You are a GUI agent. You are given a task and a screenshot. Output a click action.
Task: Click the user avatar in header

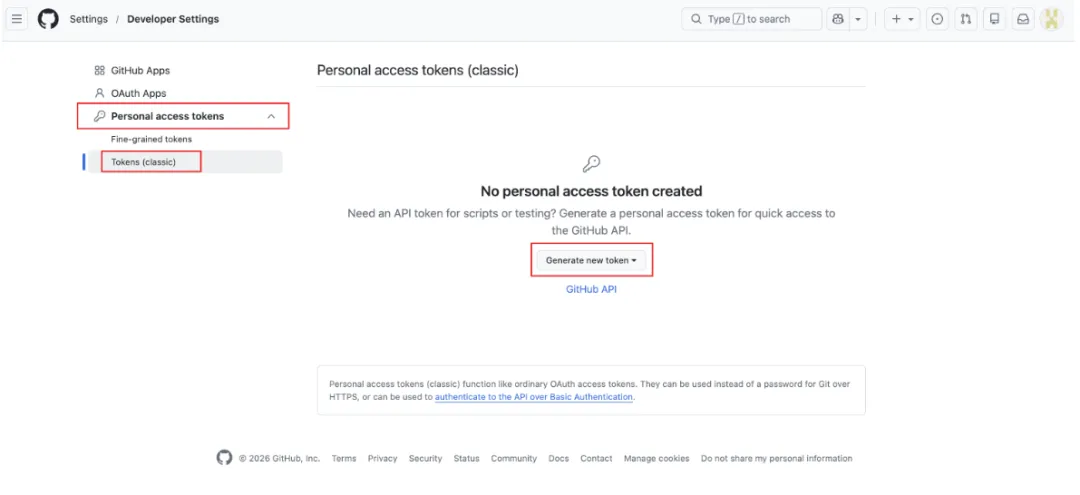[x=1051, y=19]
